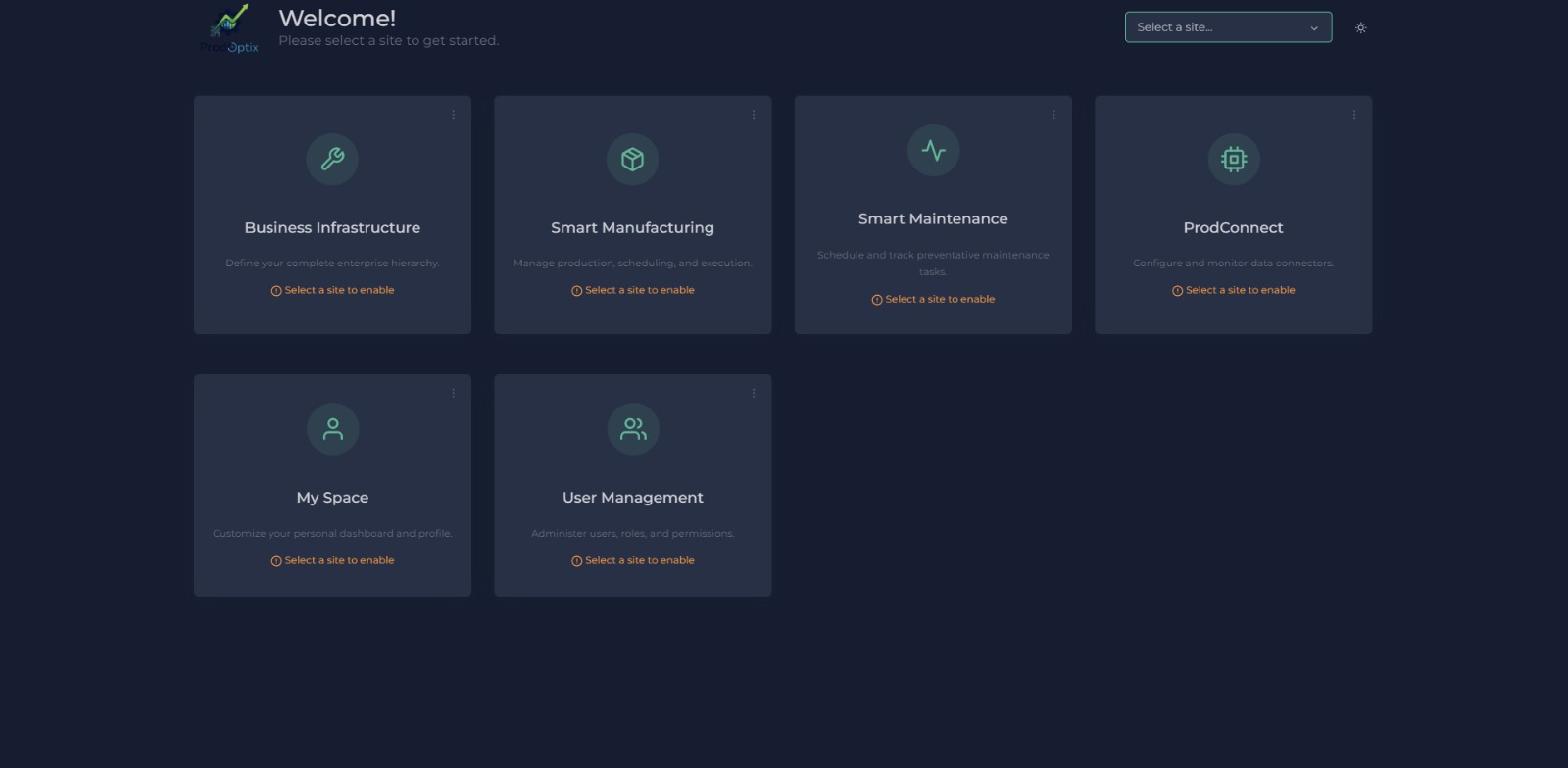Click the ProdConnect chip icon
The width and height of the screenshot is (1568, 768).
click(1233, 159)
